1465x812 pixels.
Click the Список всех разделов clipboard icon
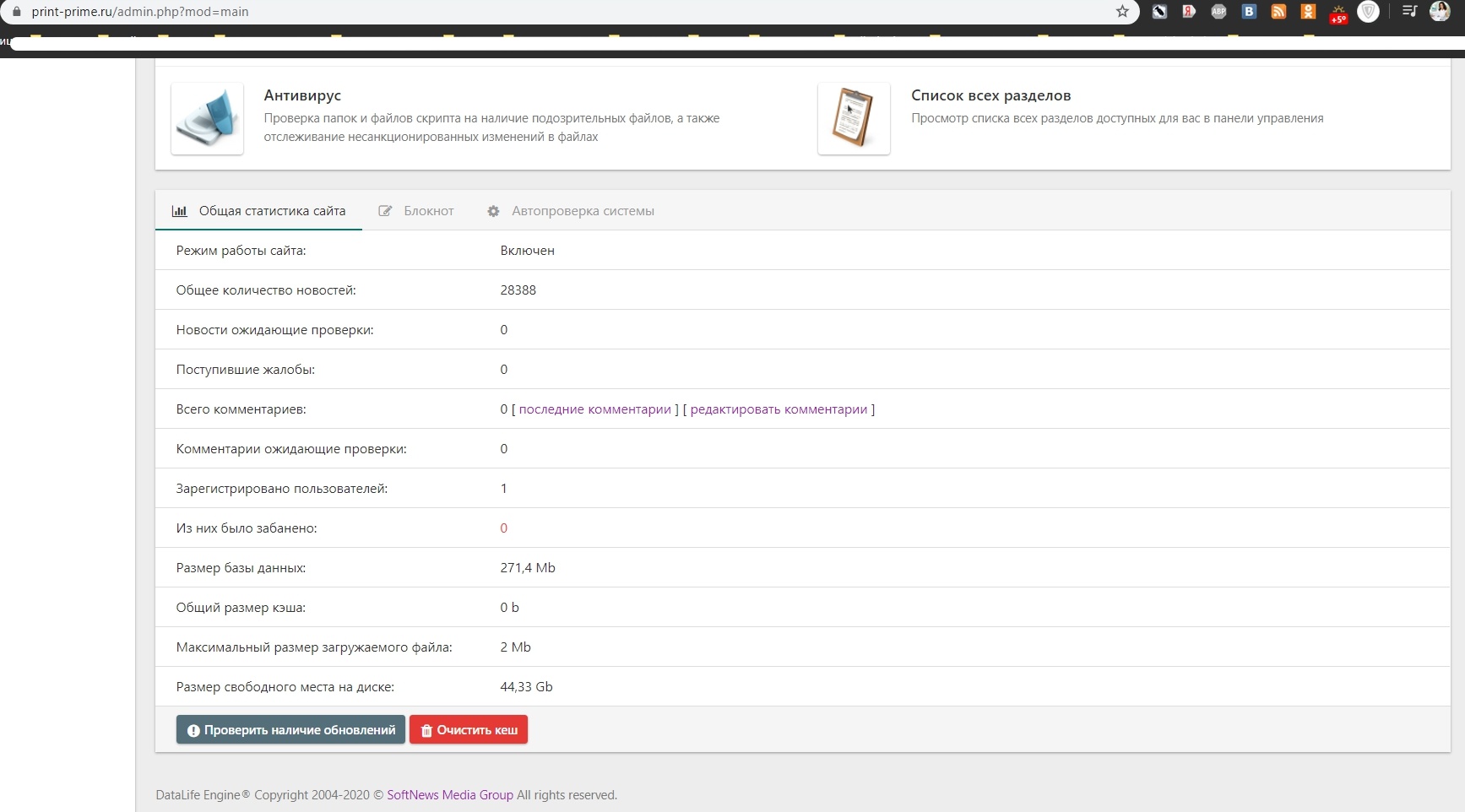coord(854,118)
